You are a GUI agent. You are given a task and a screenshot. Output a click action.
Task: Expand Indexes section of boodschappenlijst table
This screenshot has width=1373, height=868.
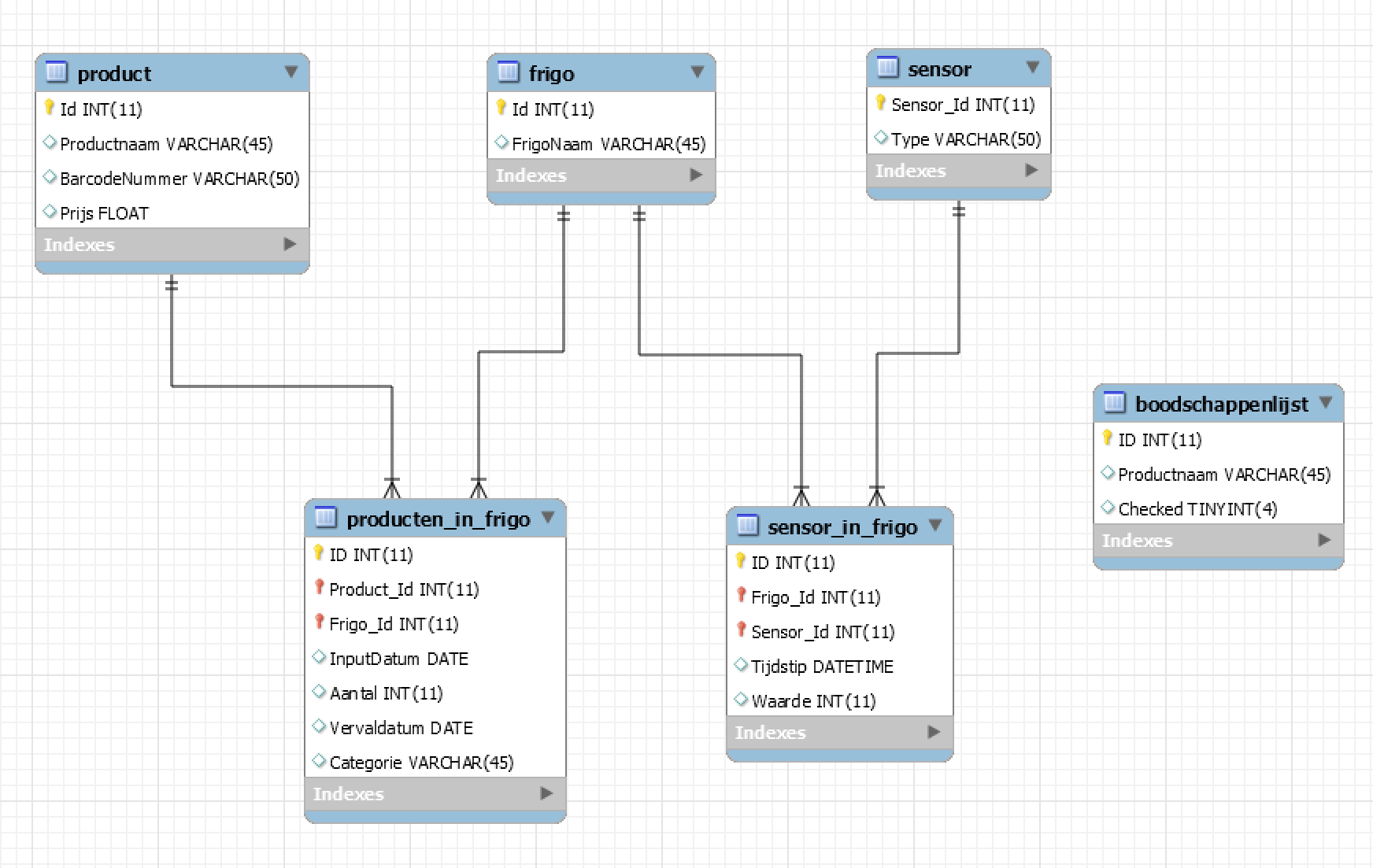pyautogui.click(x=1324, y=540)
